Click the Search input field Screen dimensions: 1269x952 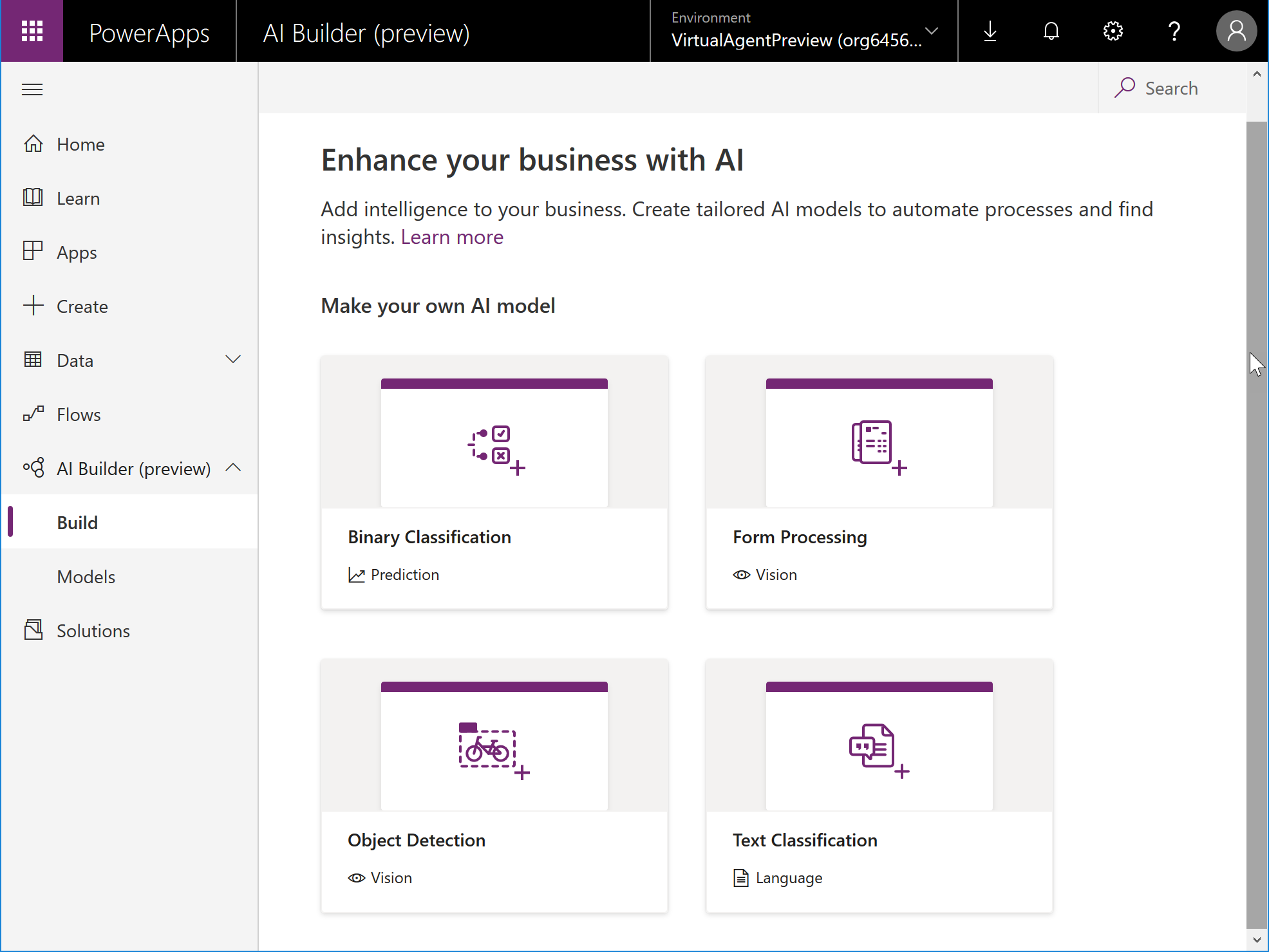pos(1171,88)
